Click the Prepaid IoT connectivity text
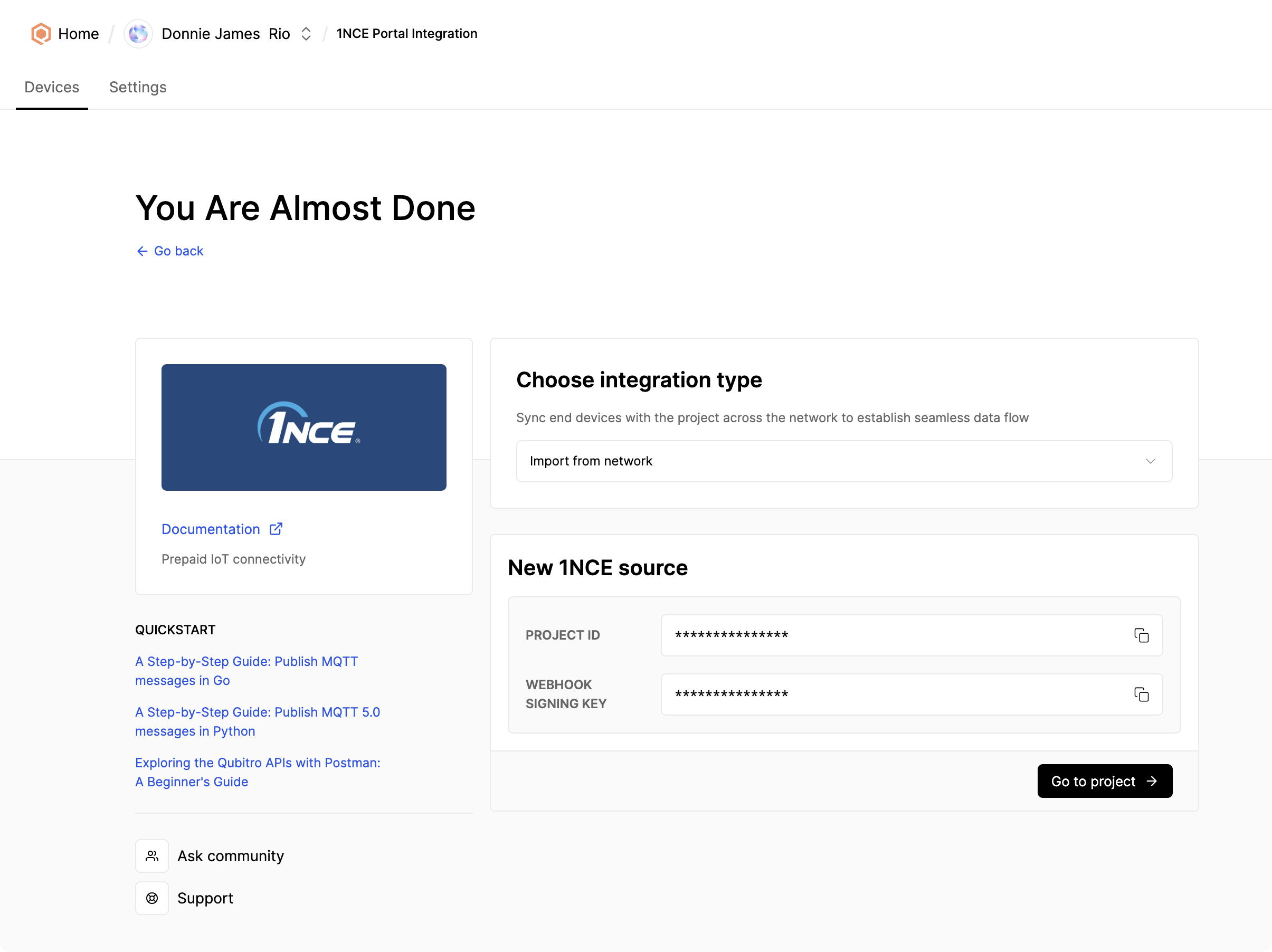1272x952 pixels. coord(233,559)
